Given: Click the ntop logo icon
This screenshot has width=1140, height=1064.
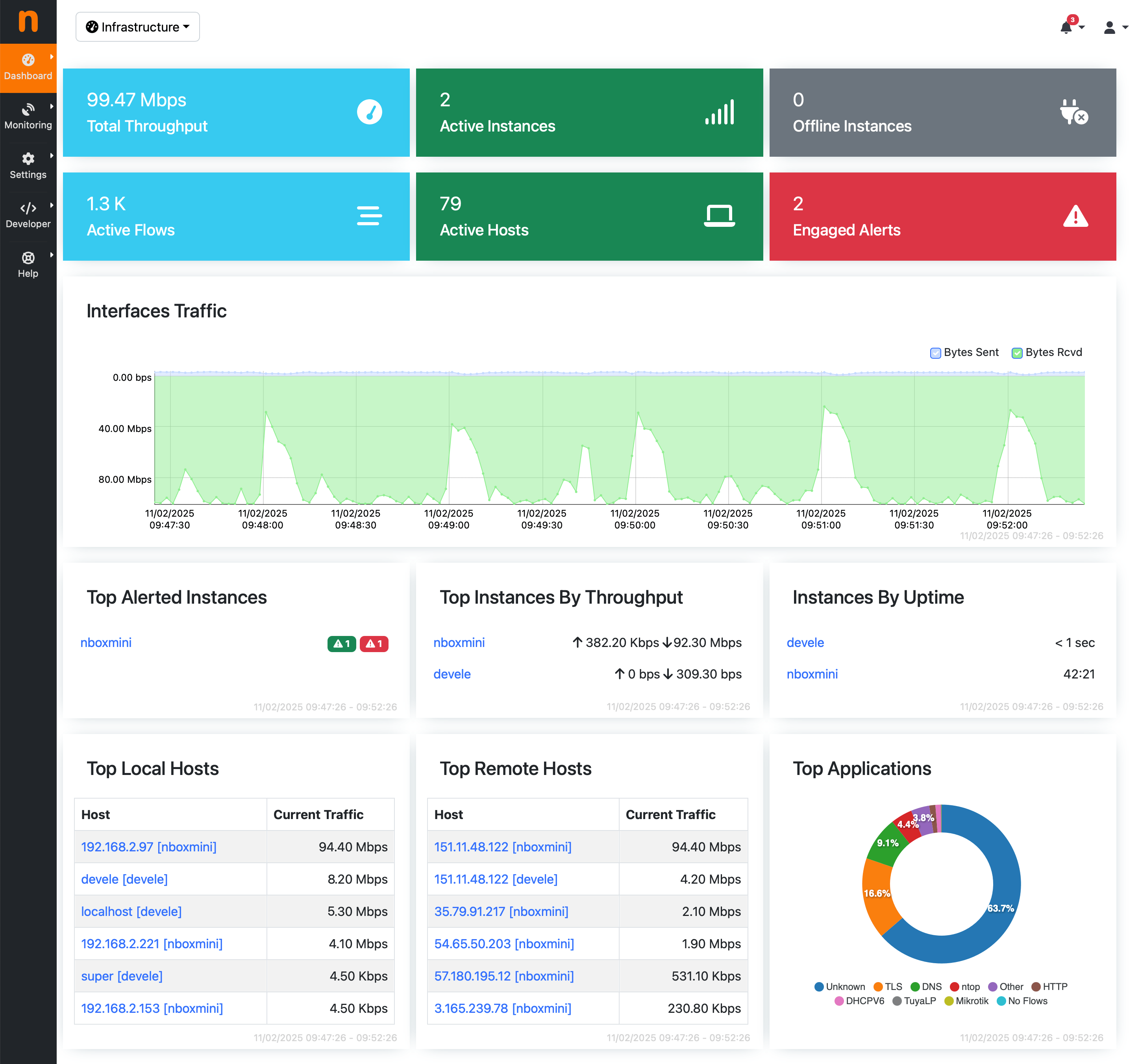Looking at the screenshot, I should tap(28, 22).
